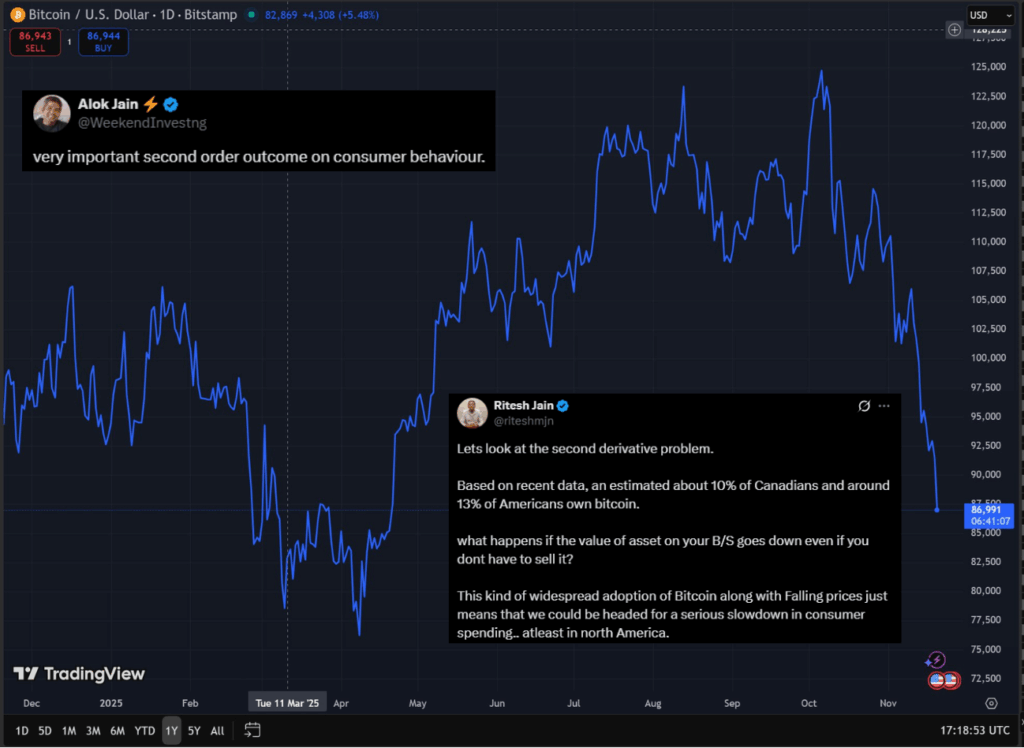Screen dimensions: 1024x748
Task: Click the TradingView logo
Action: (x=79, y=674)
